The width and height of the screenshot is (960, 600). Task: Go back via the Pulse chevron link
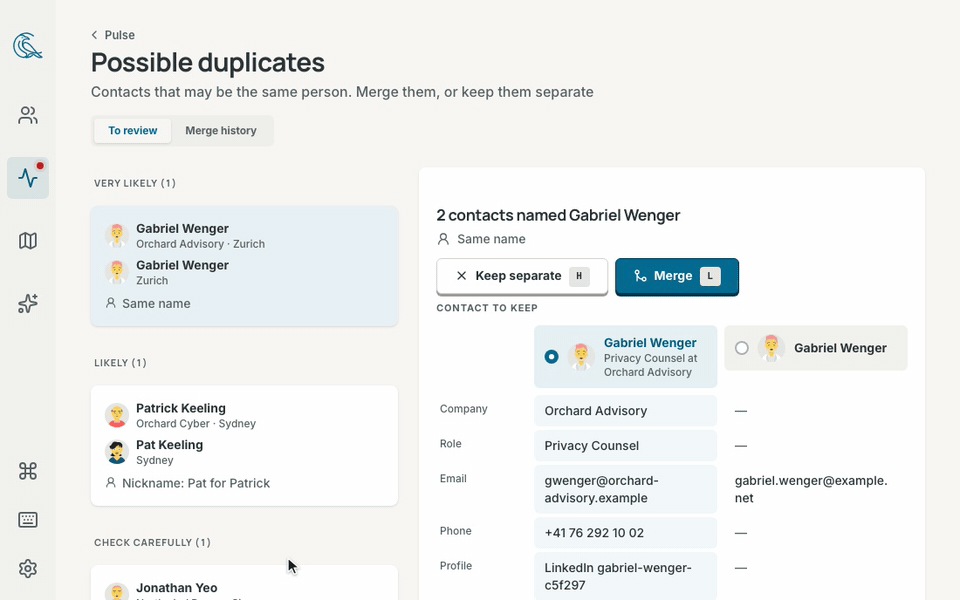coord(113,35)
